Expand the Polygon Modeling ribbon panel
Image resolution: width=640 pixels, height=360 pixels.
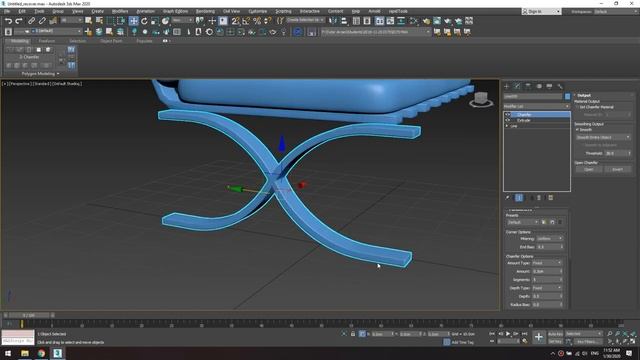[x=40, y=74]
